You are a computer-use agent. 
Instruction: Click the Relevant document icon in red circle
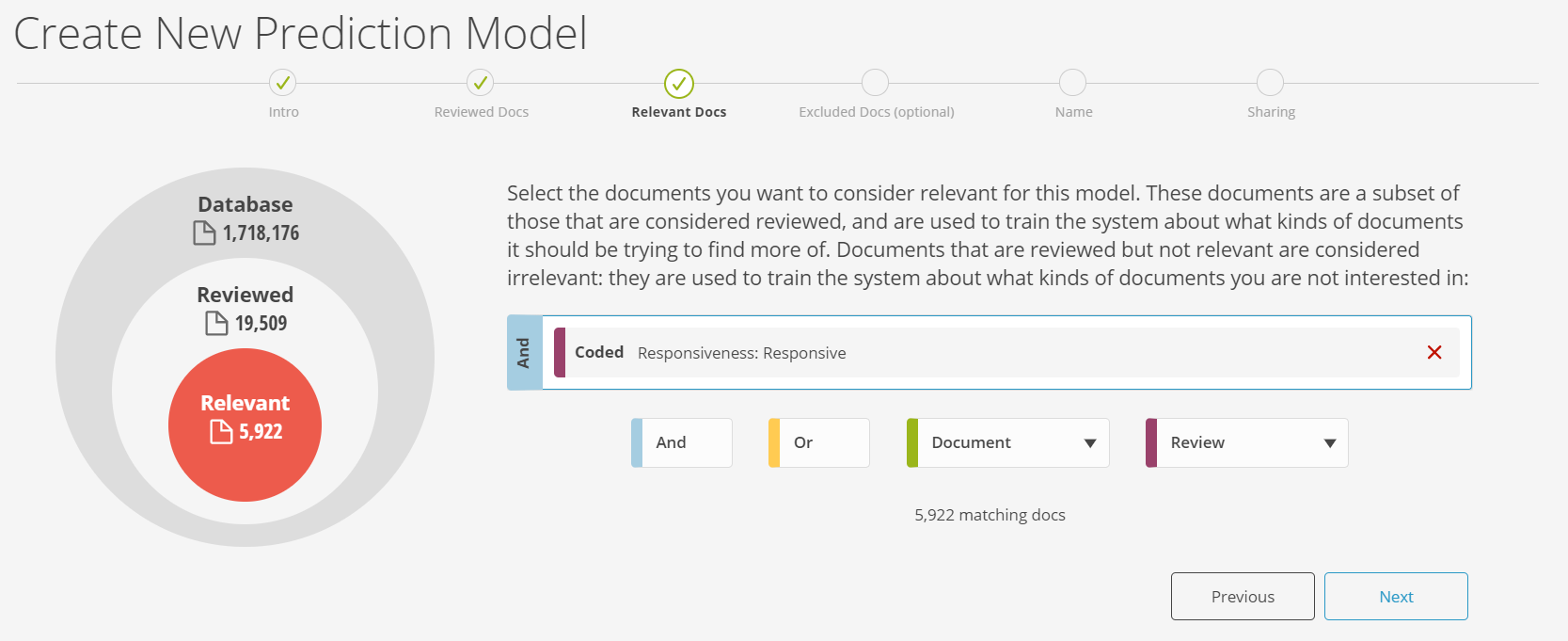[221, 431]
